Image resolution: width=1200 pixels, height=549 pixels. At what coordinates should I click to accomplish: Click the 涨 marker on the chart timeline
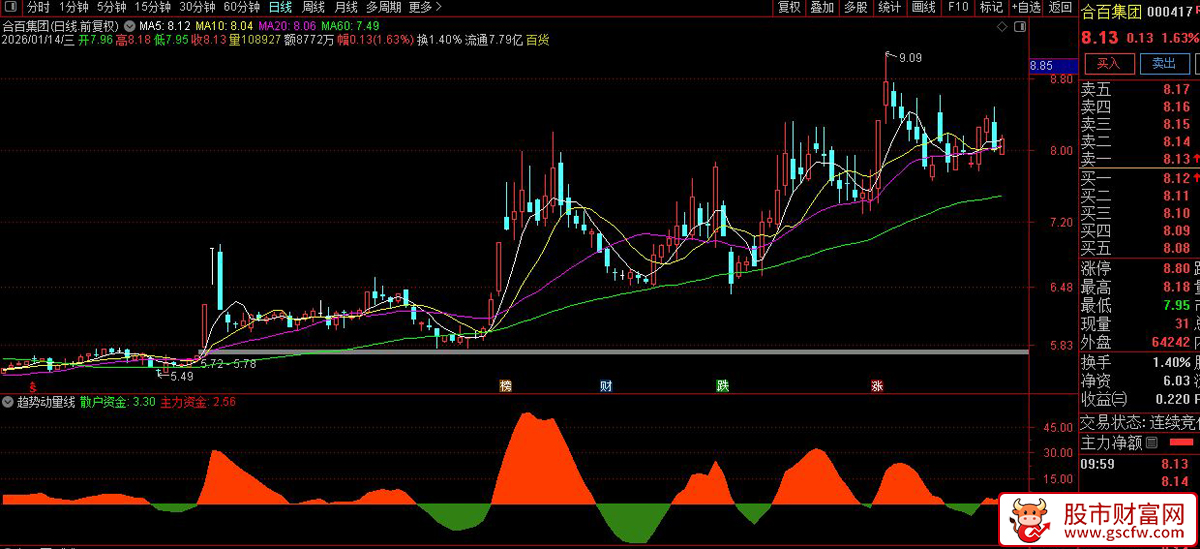point(876,386)
